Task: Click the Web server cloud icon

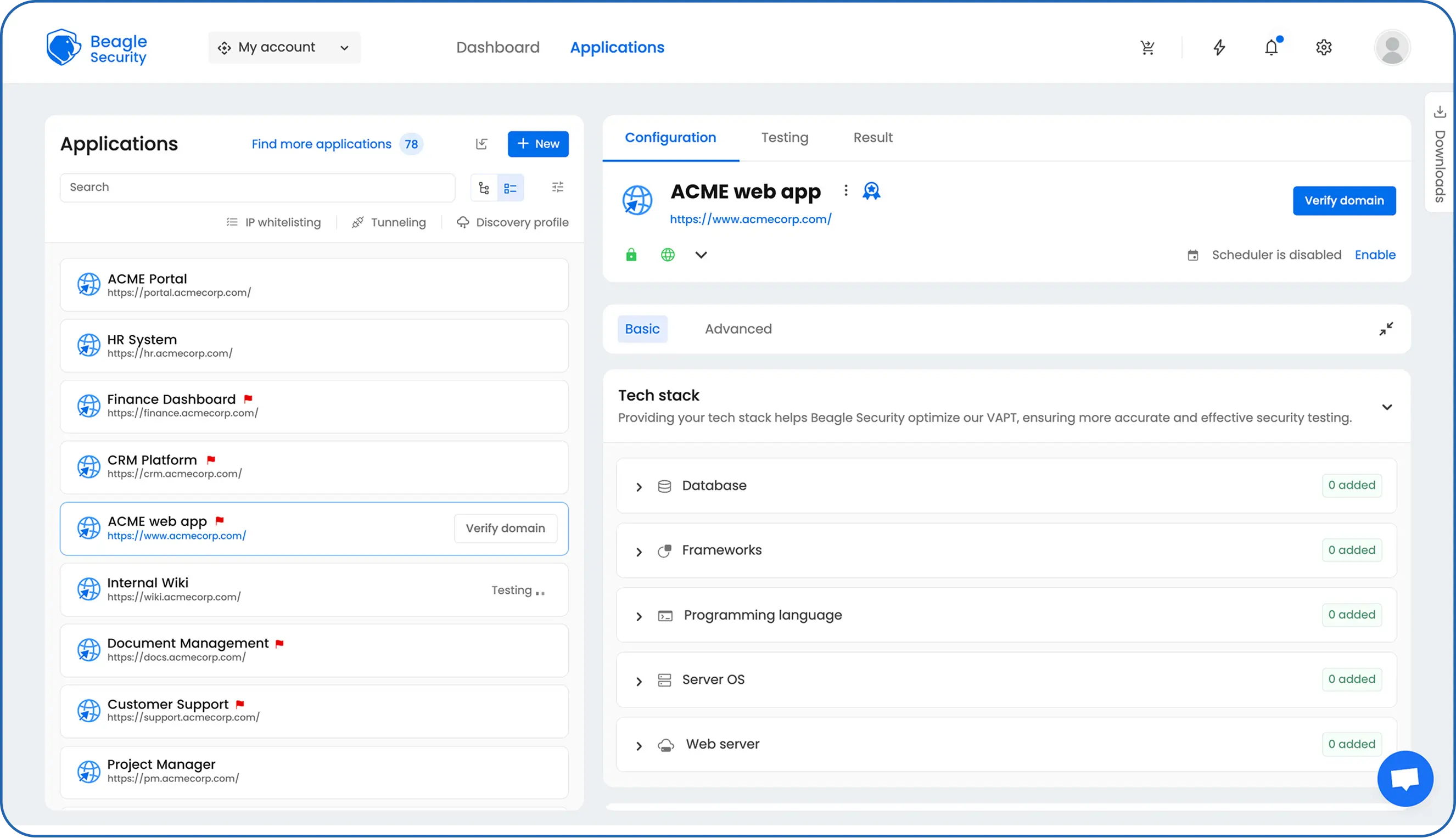Action: click(x=665, y=745)
